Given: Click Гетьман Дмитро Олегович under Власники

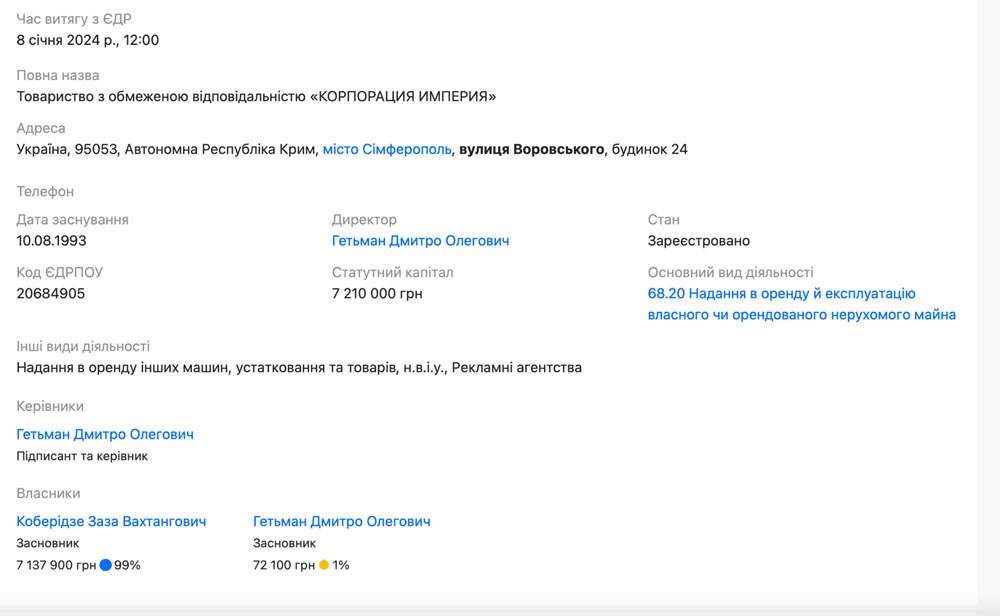Looking at the screenshot, I should (x=341, y=521).
